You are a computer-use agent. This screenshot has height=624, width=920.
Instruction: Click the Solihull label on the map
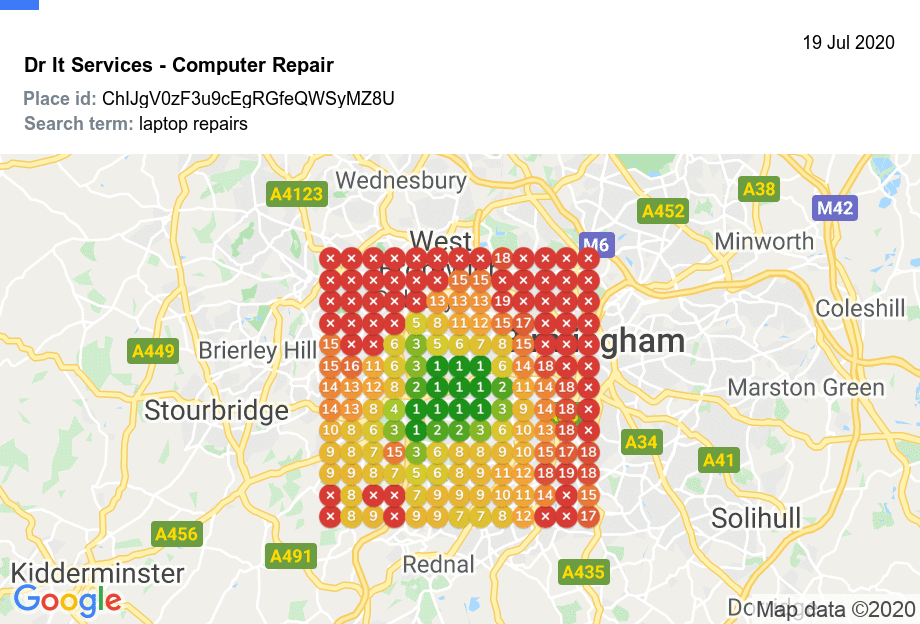pyautogui.click(x=756, y=518)
